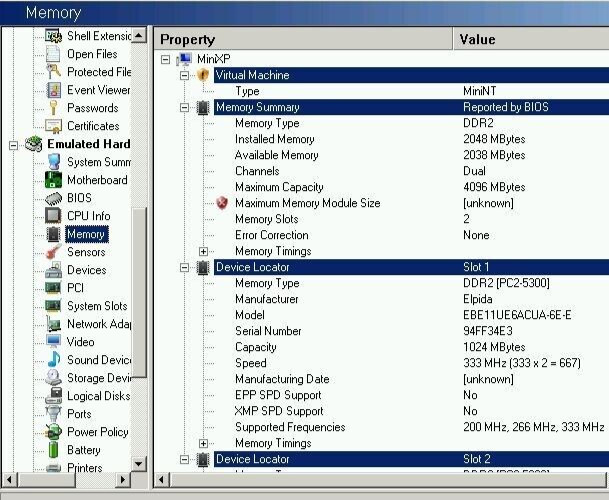Click sidebar horizontal scroll left arrow
609x500 pixels.
(9, 479)
